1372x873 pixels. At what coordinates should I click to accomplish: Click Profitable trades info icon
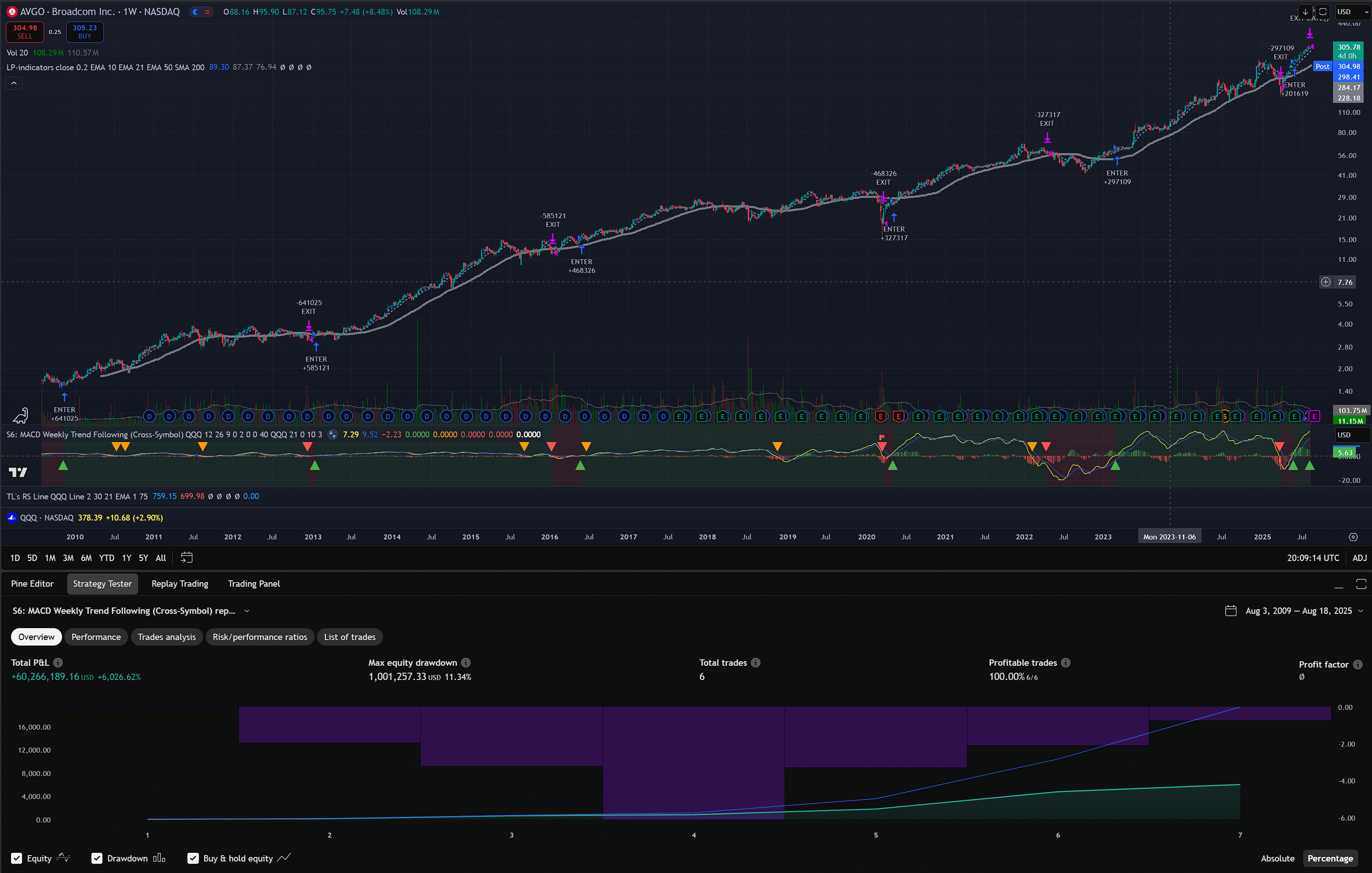(1066, 662)
